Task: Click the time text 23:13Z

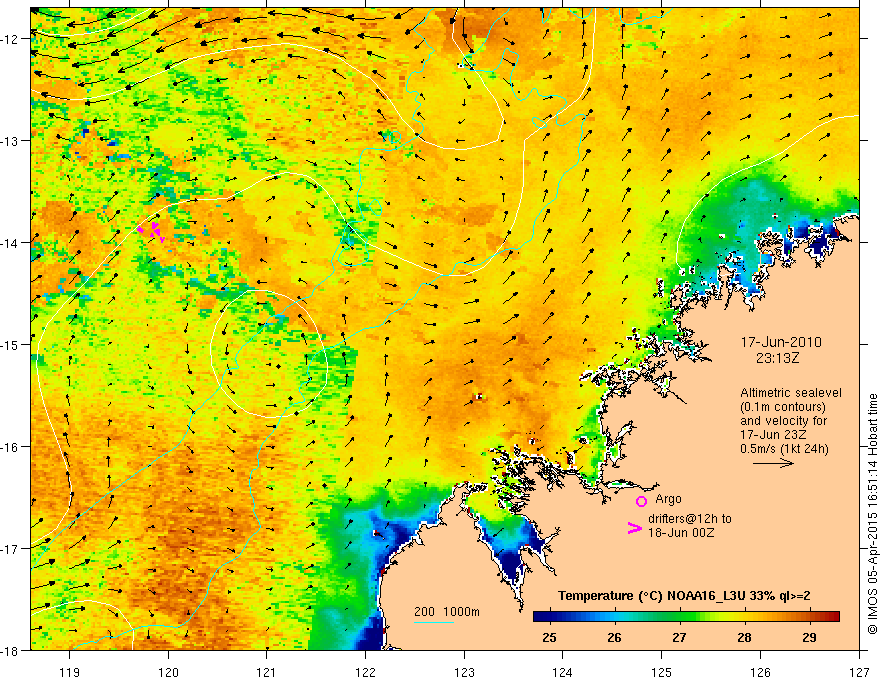Action: tap(777, 358)
